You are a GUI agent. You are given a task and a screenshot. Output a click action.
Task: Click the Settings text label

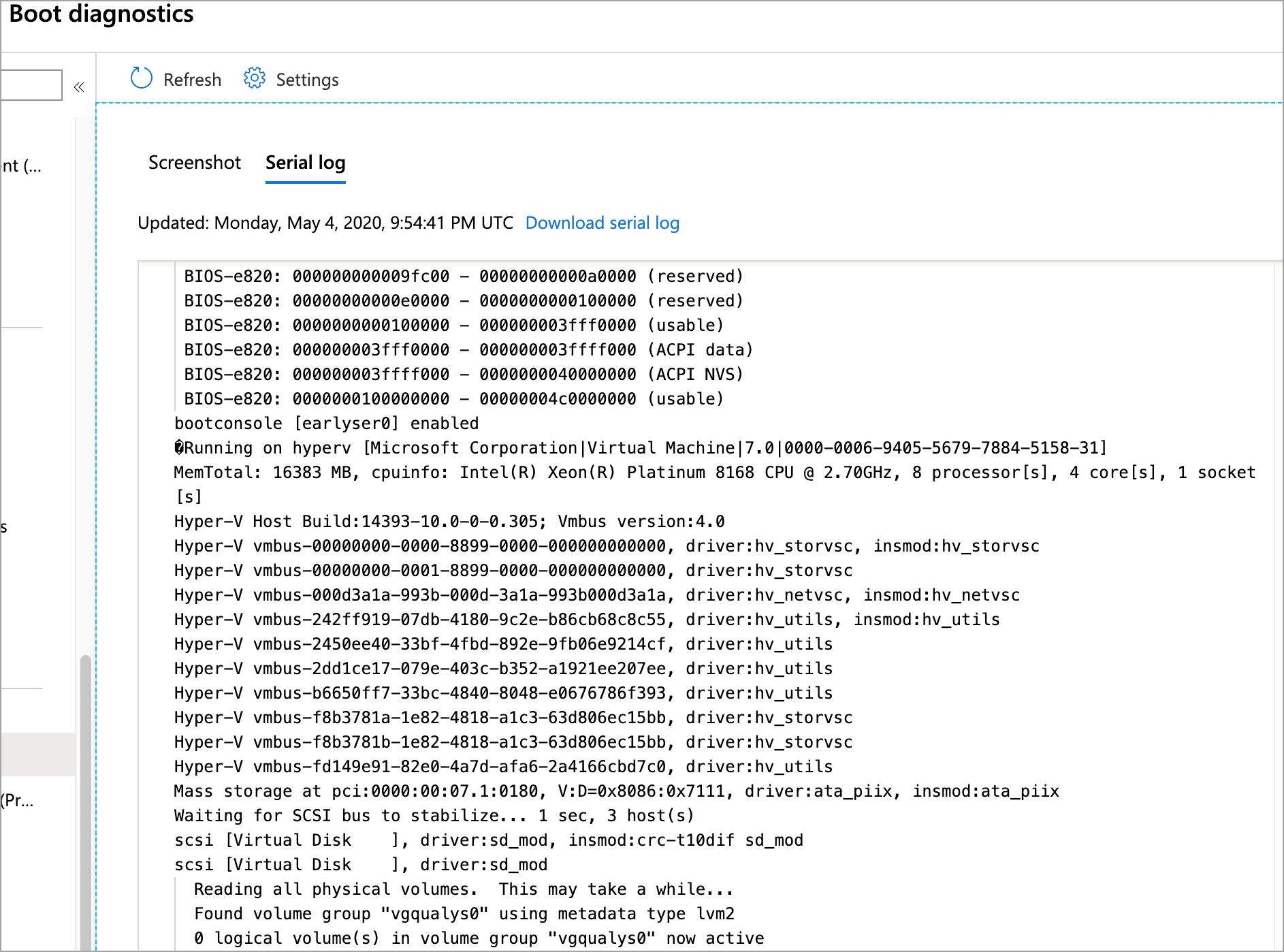pos(307,79)
